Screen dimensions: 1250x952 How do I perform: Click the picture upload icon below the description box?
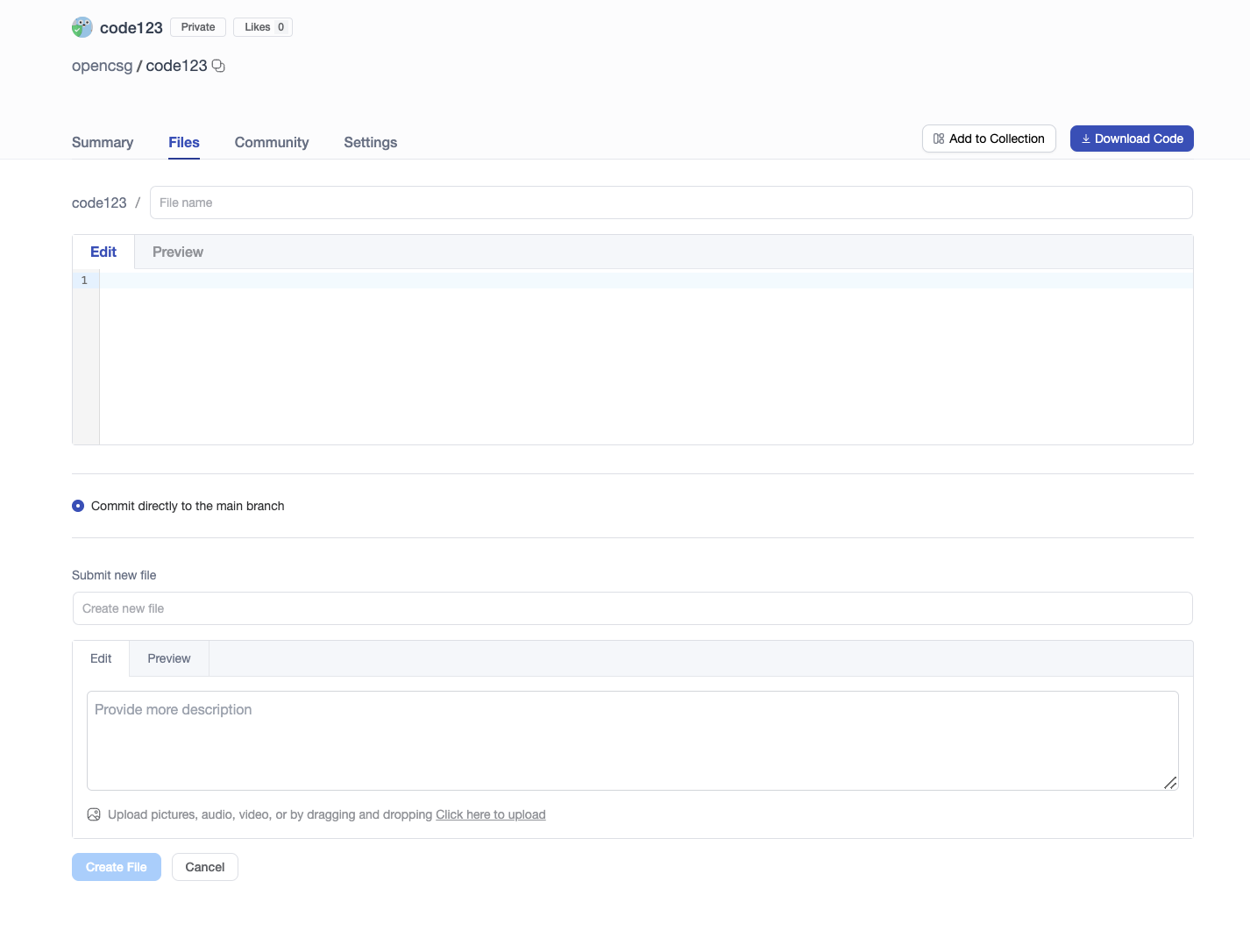[93, 814]
